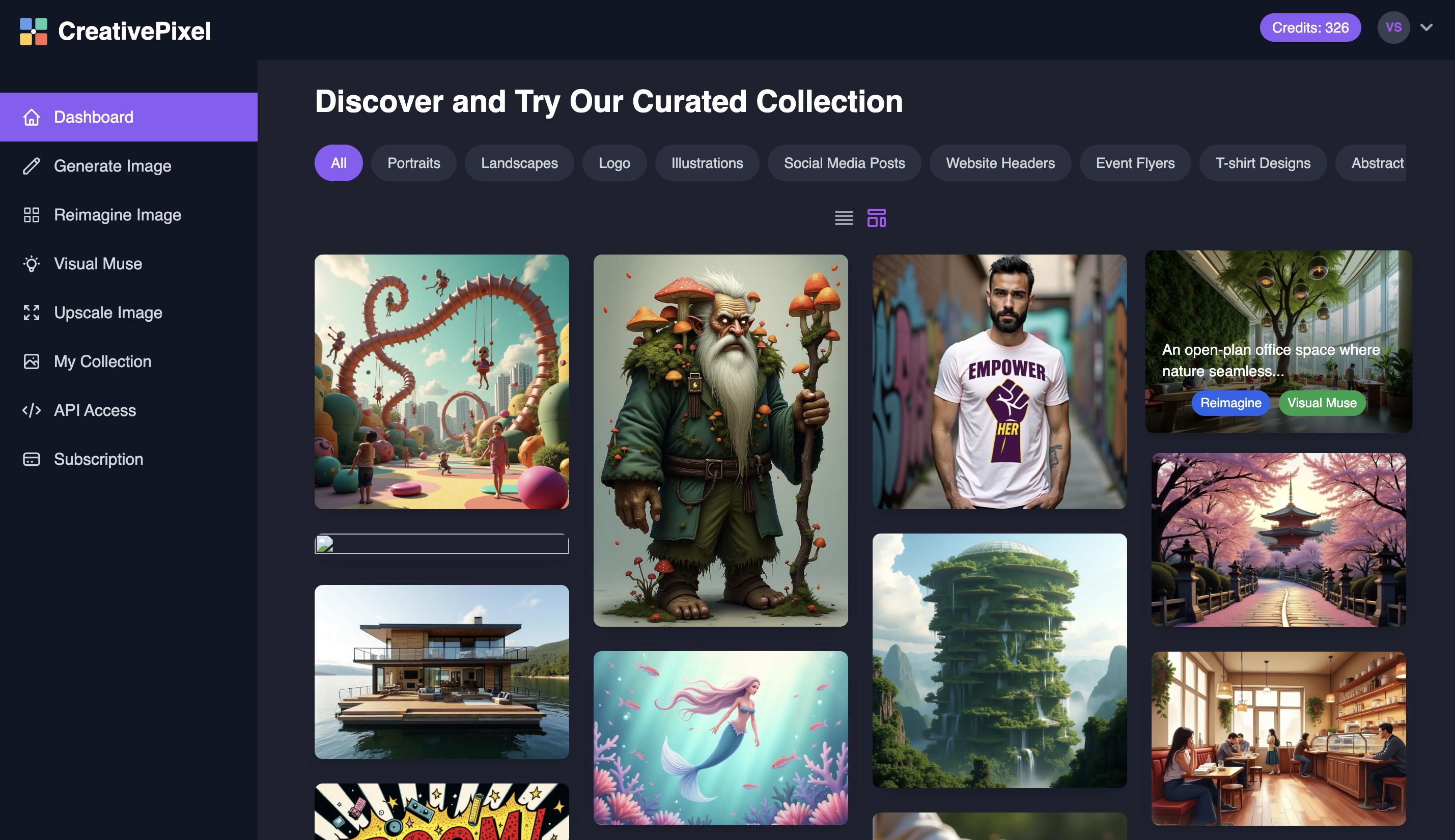Image resolution: width=1455 pixels, height=840 pixels.
Task: Click the API Access sidebar icon
Action: click(31, 410)
